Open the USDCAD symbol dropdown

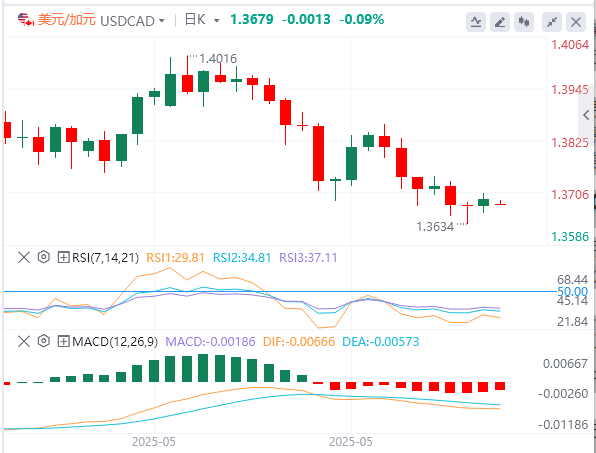coord(132,21)
